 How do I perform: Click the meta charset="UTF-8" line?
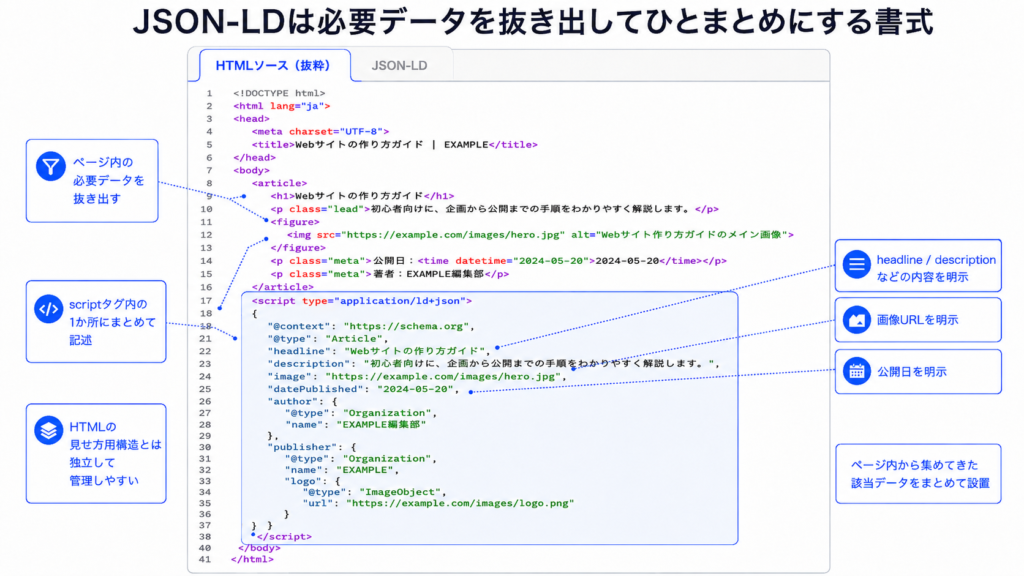point(320,131)
